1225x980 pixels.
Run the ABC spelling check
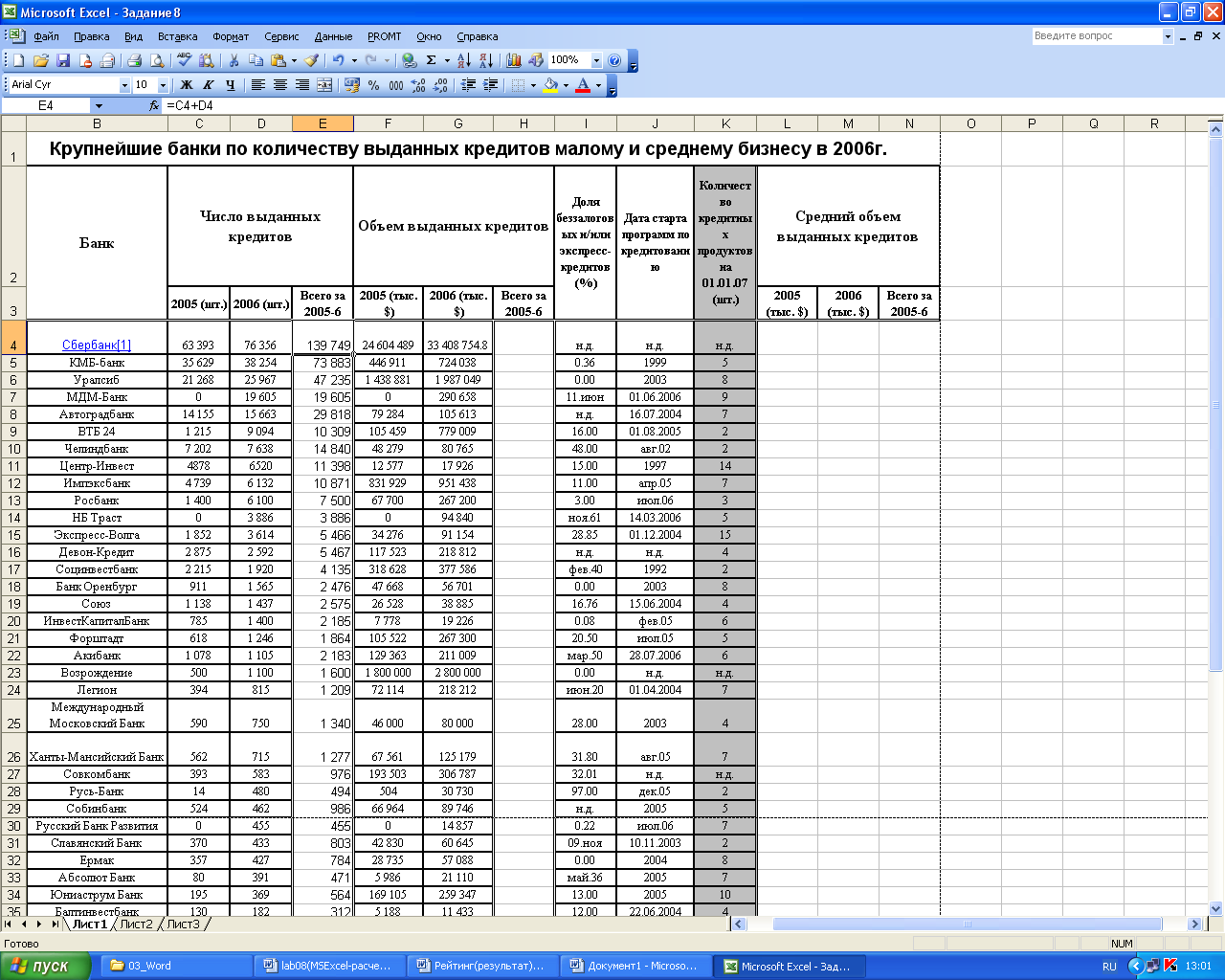click(184, 60)
